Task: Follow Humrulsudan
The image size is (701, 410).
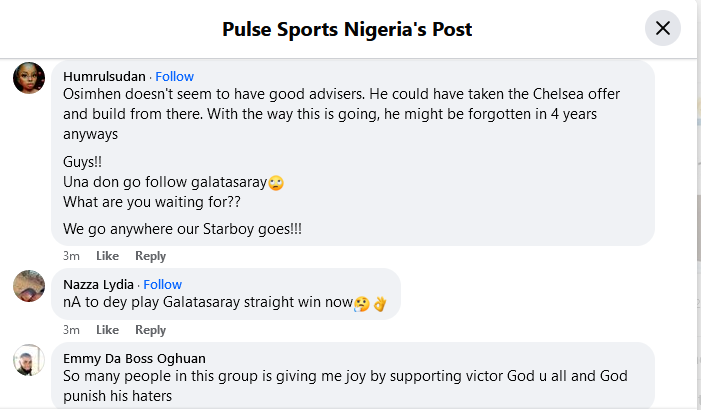Action: click(175, 76)
